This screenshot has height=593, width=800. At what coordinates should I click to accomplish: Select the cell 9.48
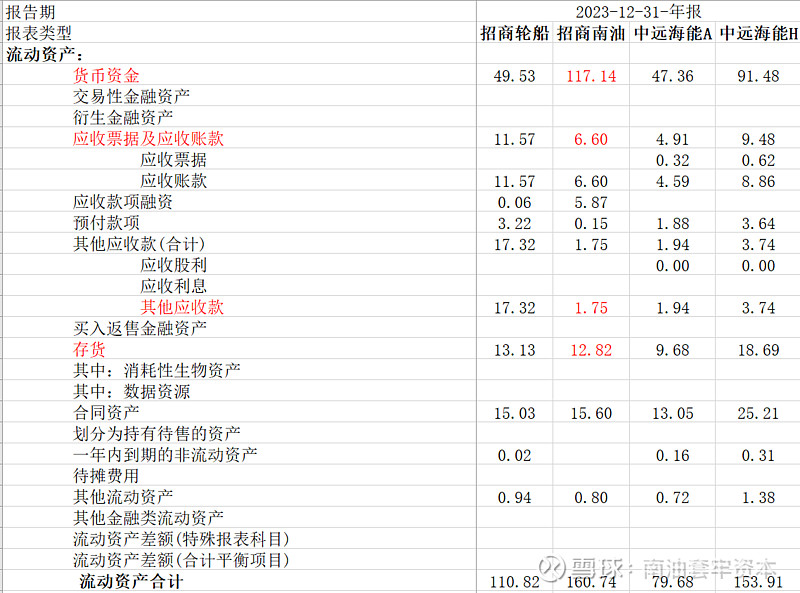click(758, 139)
